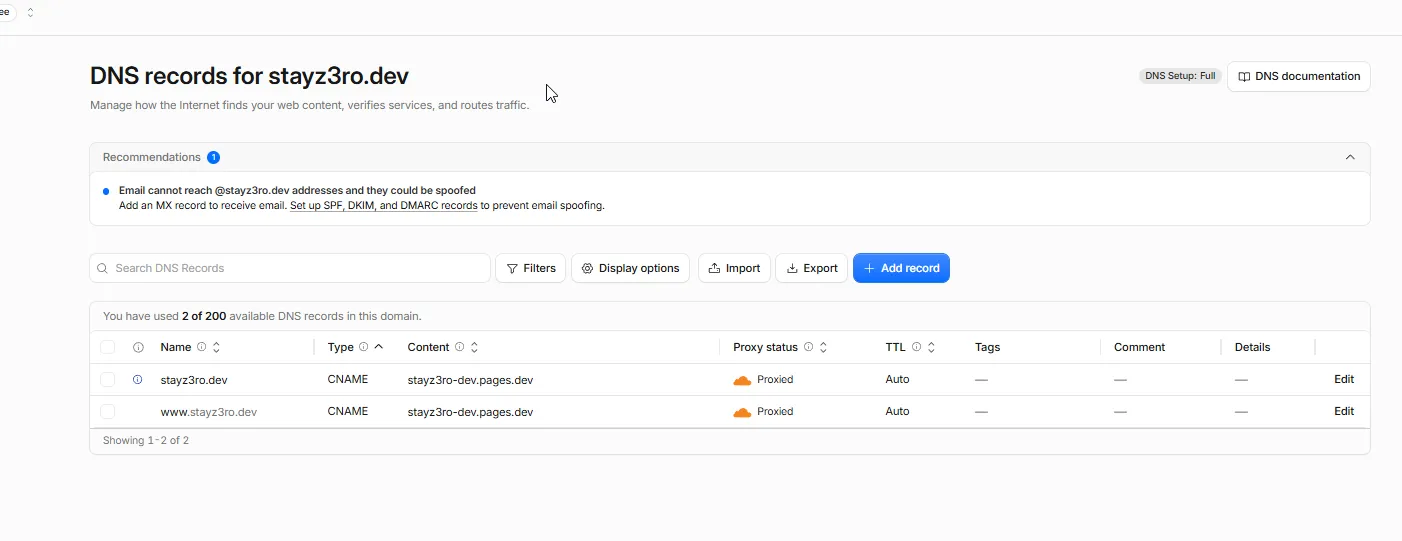
Task: Click CNAME in the stayz3ro.dev row
Action: click(x=348, y=379)
